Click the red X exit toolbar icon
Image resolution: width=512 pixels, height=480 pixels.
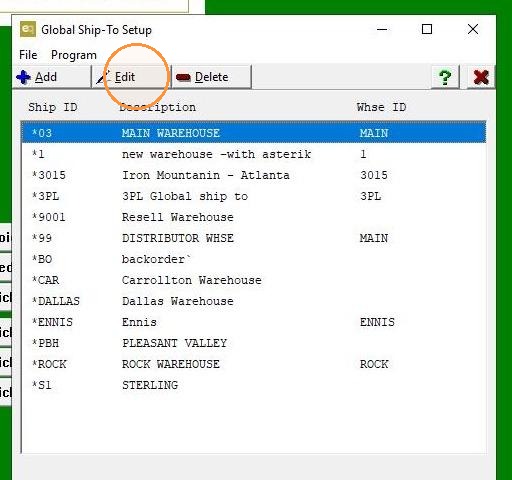click(481, 77)
